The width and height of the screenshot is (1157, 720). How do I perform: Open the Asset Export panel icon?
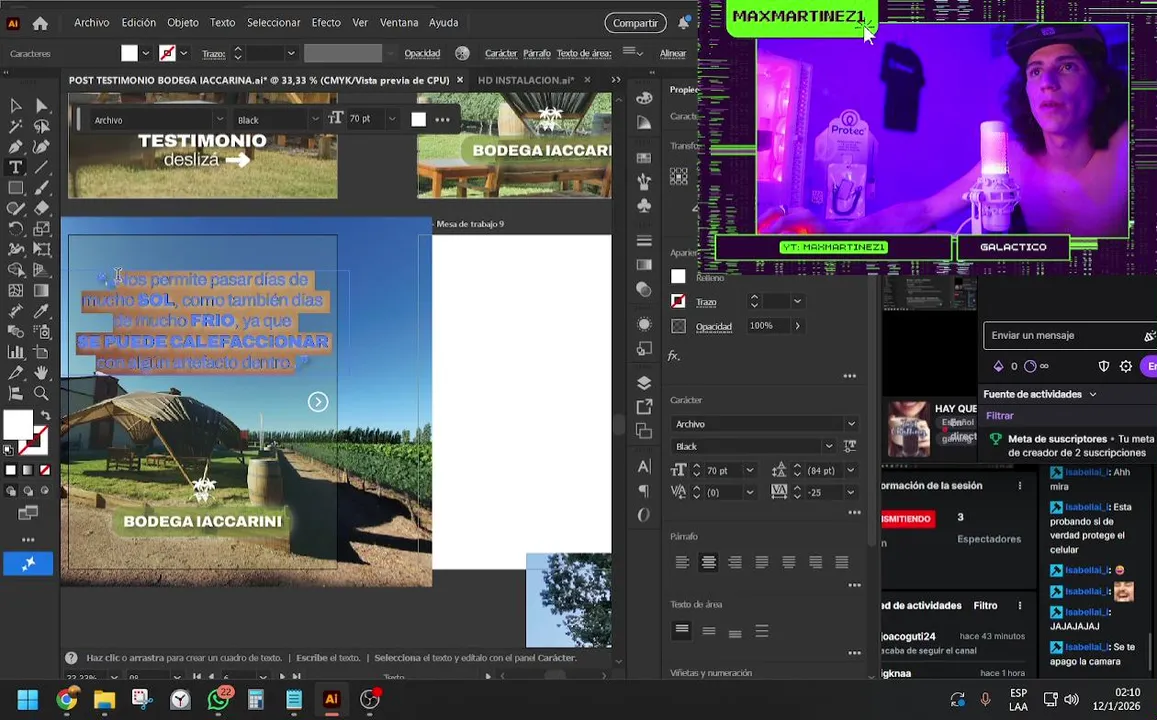coord(644,406)
